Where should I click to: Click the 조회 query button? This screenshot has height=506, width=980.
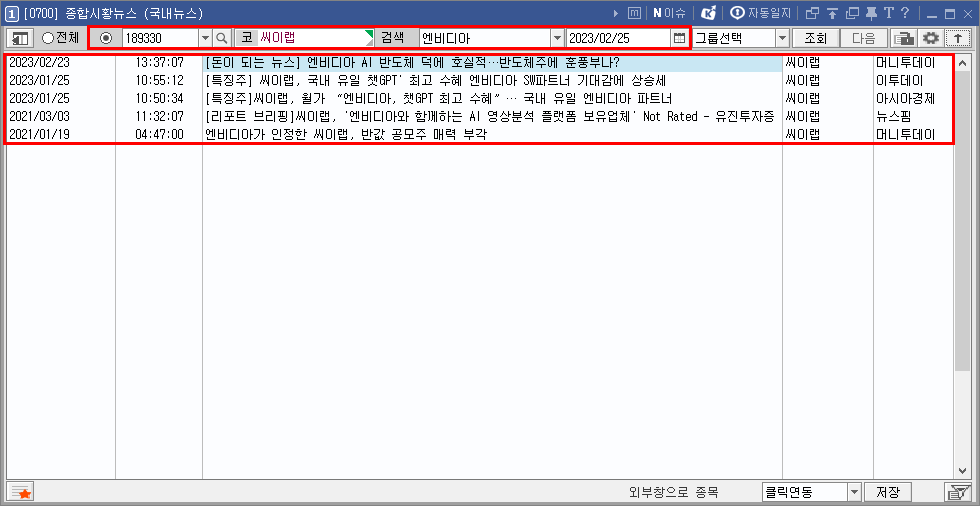tap(815, 38)
